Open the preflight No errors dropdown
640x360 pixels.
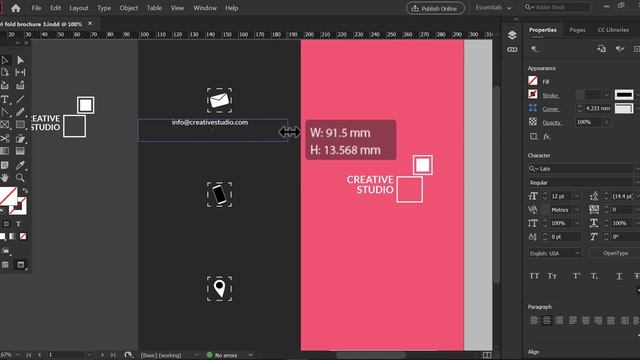tap(250, 355)
